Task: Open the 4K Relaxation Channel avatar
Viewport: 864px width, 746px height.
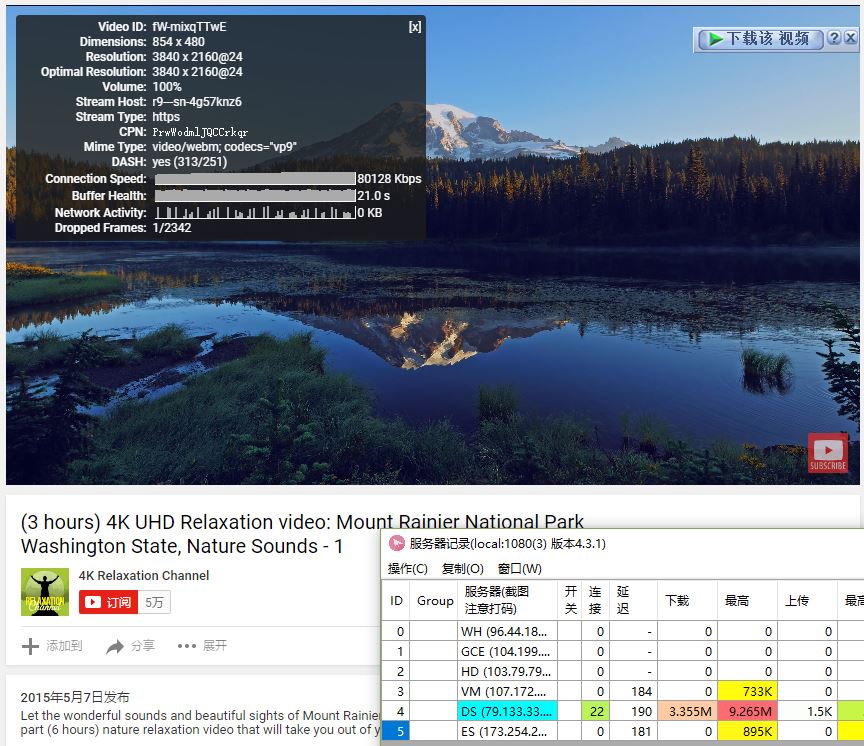Action: point(45,592)
